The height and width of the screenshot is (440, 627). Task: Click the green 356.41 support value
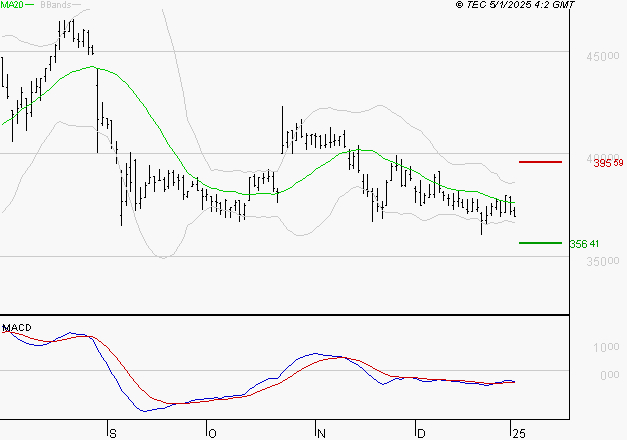[584, 244]
